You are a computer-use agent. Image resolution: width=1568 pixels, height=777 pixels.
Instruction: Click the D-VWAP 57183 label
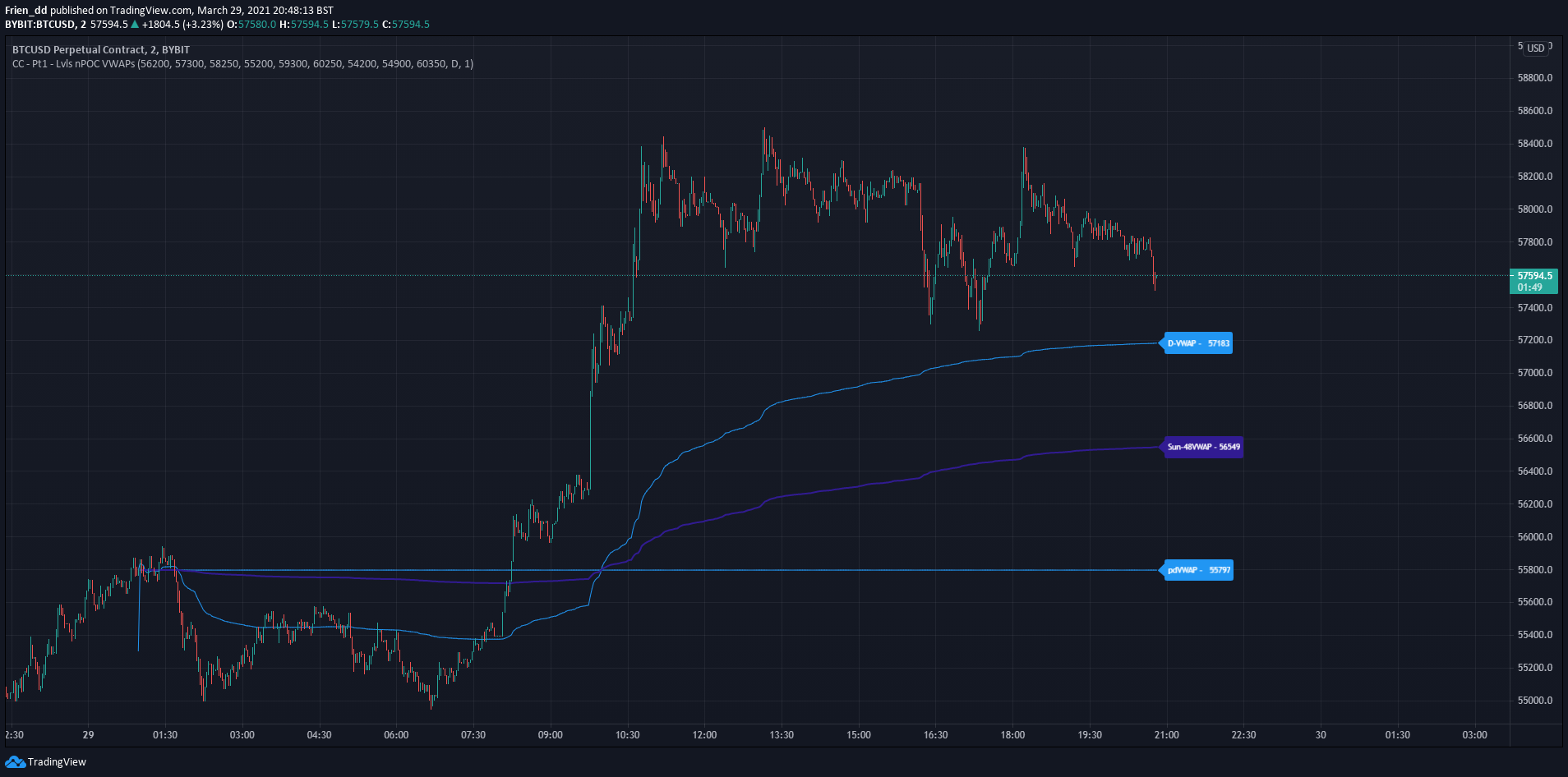point(1198,343)
